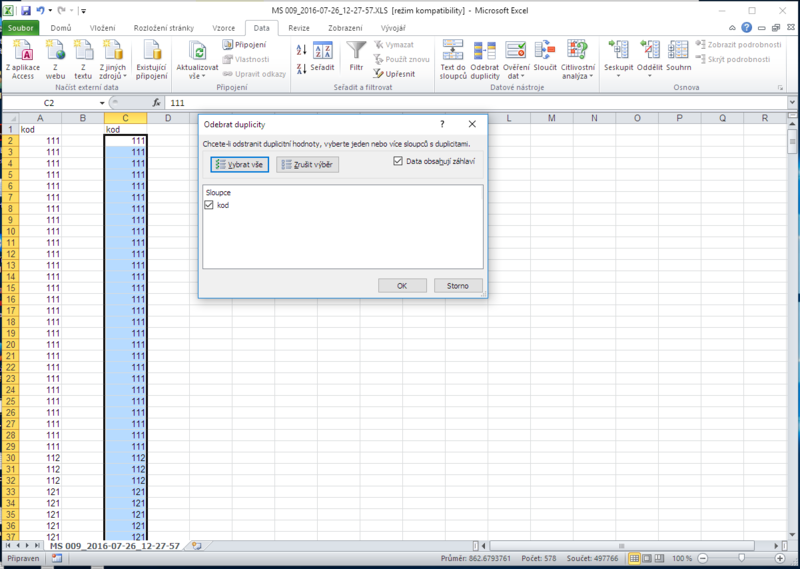The image size is (800, 569).
Task: Click cell A1 containing kod
Action: pyautogui.click(x=40, y=130)
